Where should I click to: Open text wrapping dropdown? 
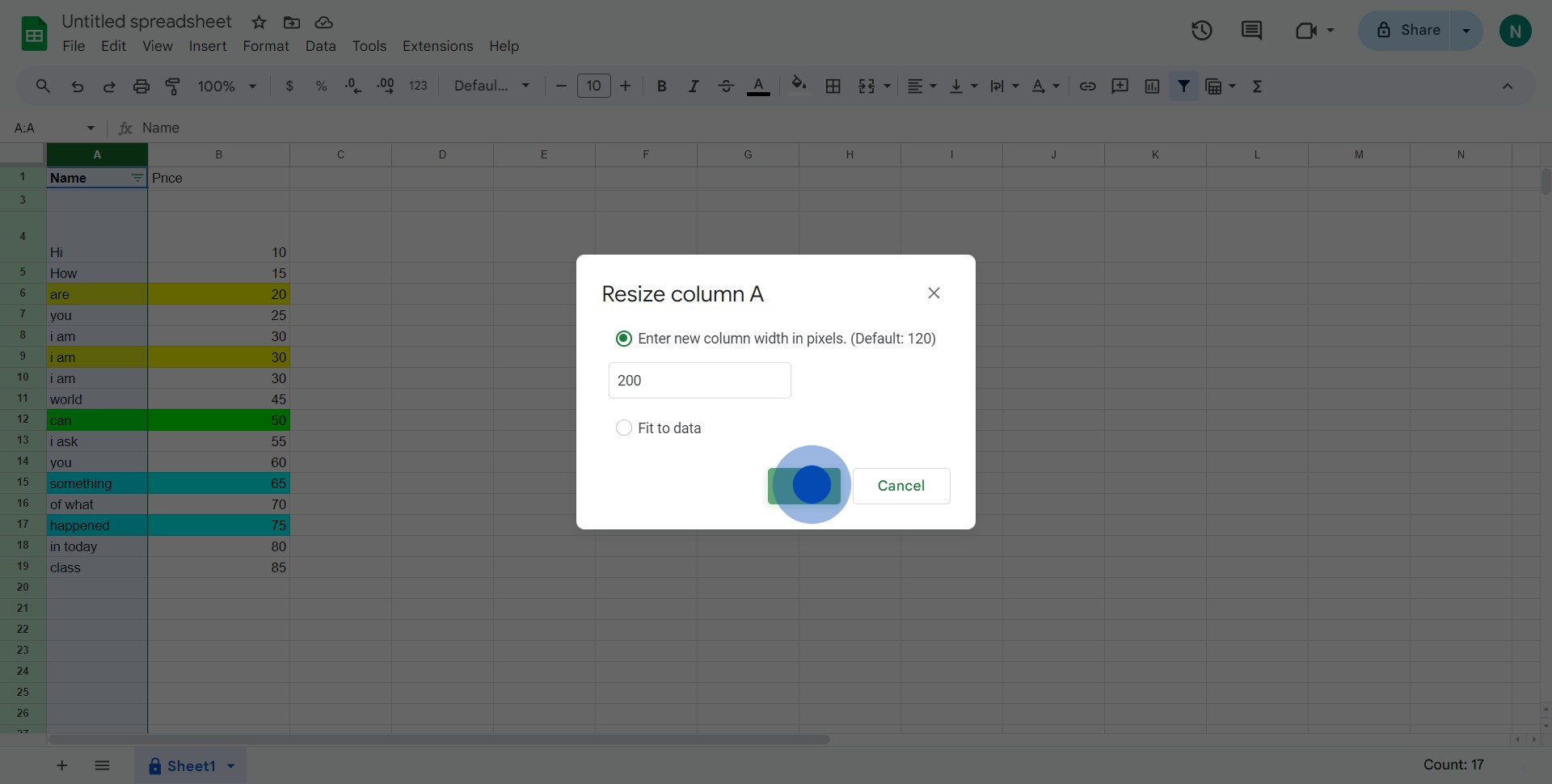pos(1005,86)
